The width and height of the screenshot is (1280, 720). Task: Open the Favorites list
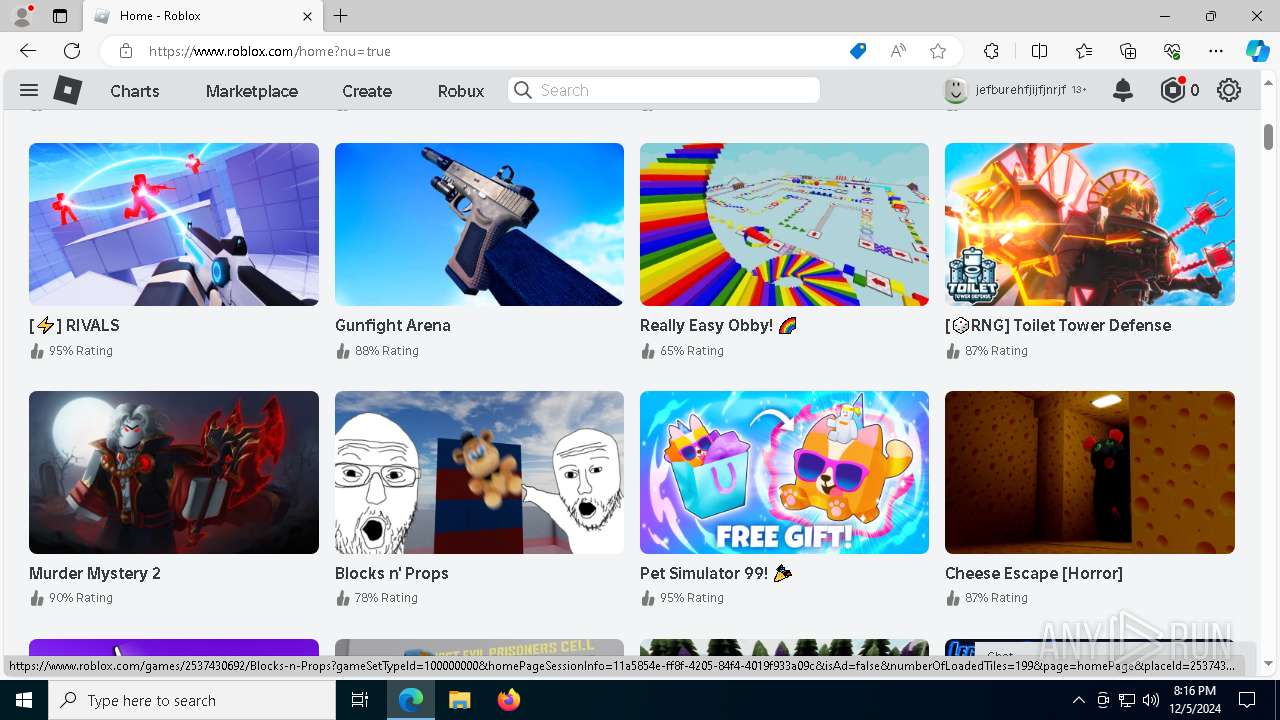(x=1084, y=51)
